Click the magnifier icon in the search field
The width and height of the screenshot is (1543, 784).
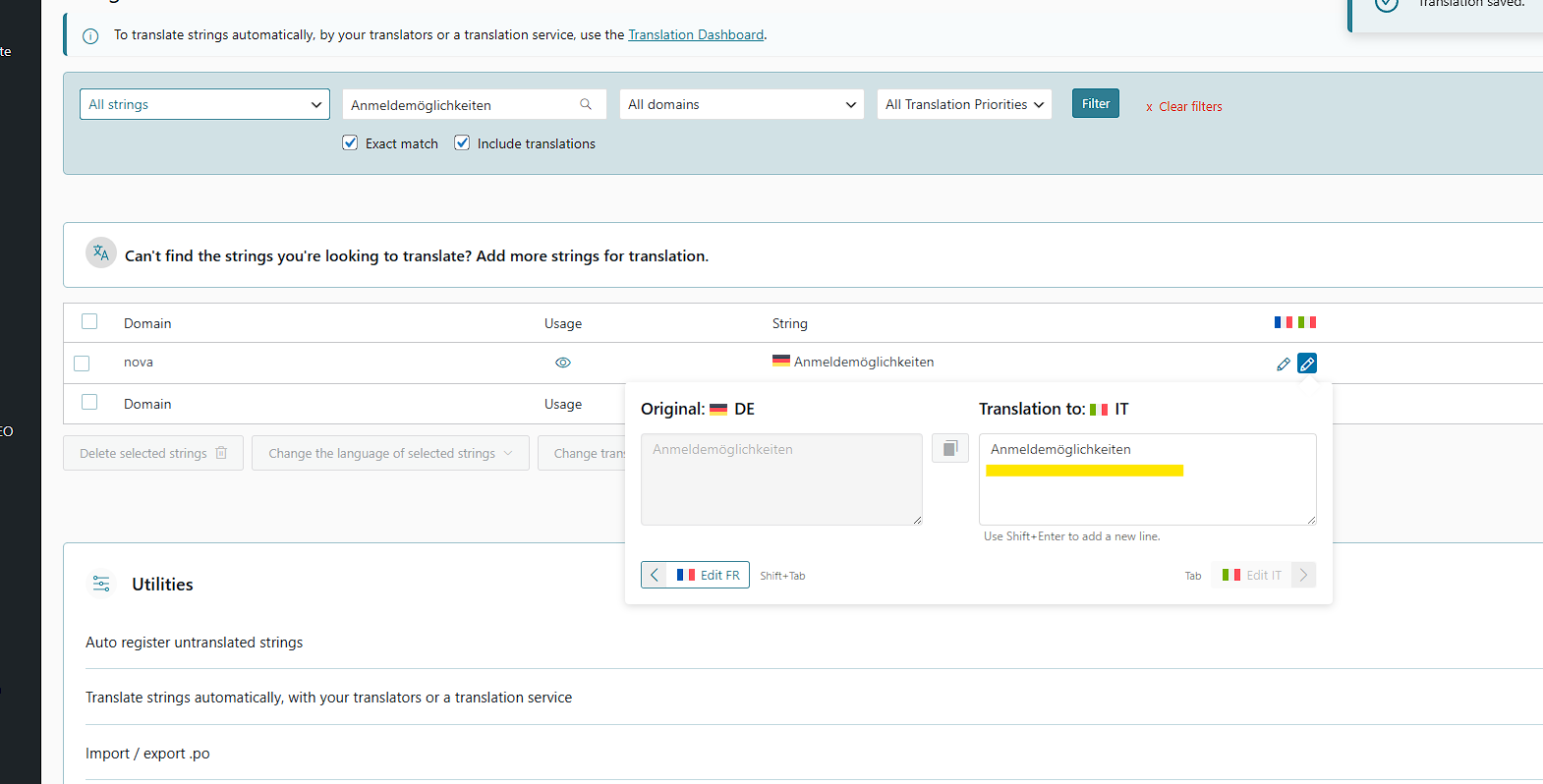coord(586,104)
